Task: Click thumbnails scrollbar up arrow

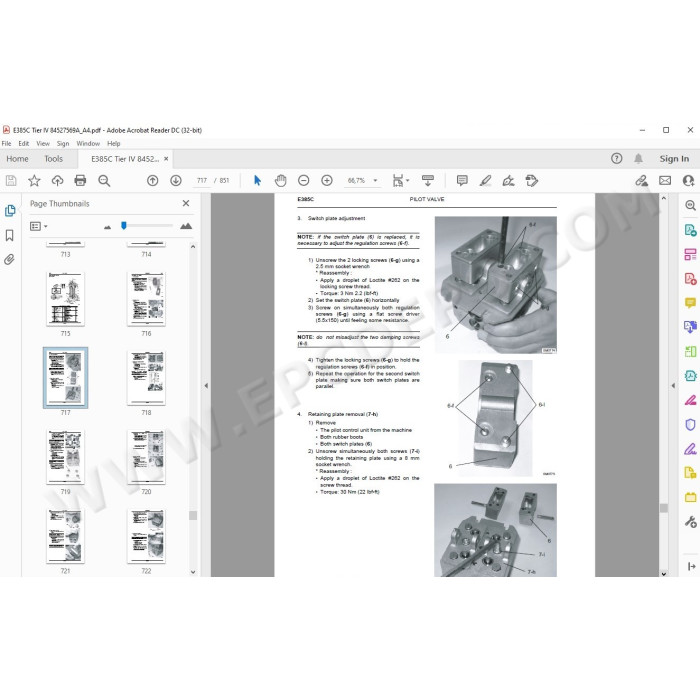Action: pyautogui.click(x=193, y=246)
